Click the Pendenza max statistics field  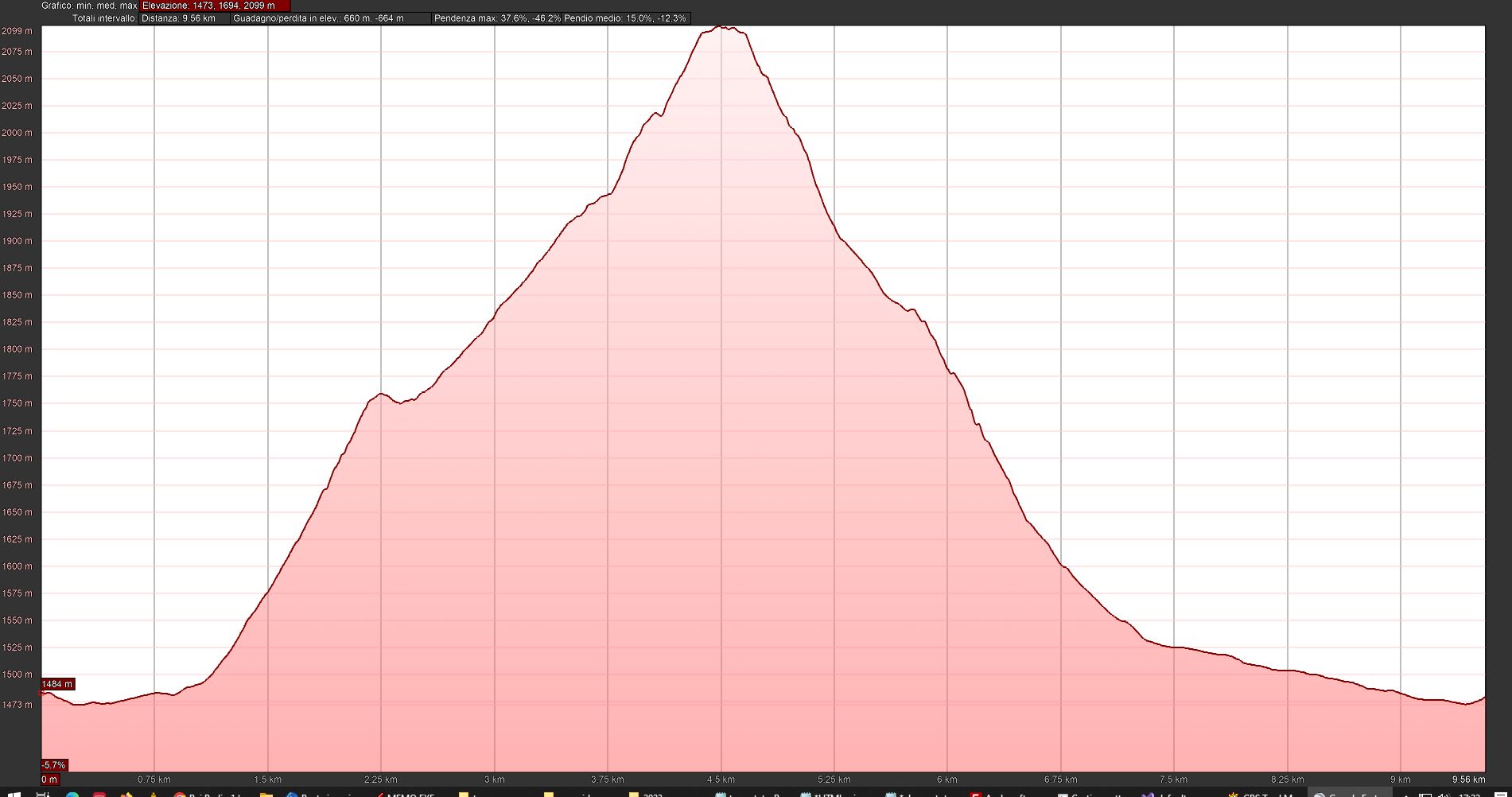pyautogui.click(x=496, y=18)
